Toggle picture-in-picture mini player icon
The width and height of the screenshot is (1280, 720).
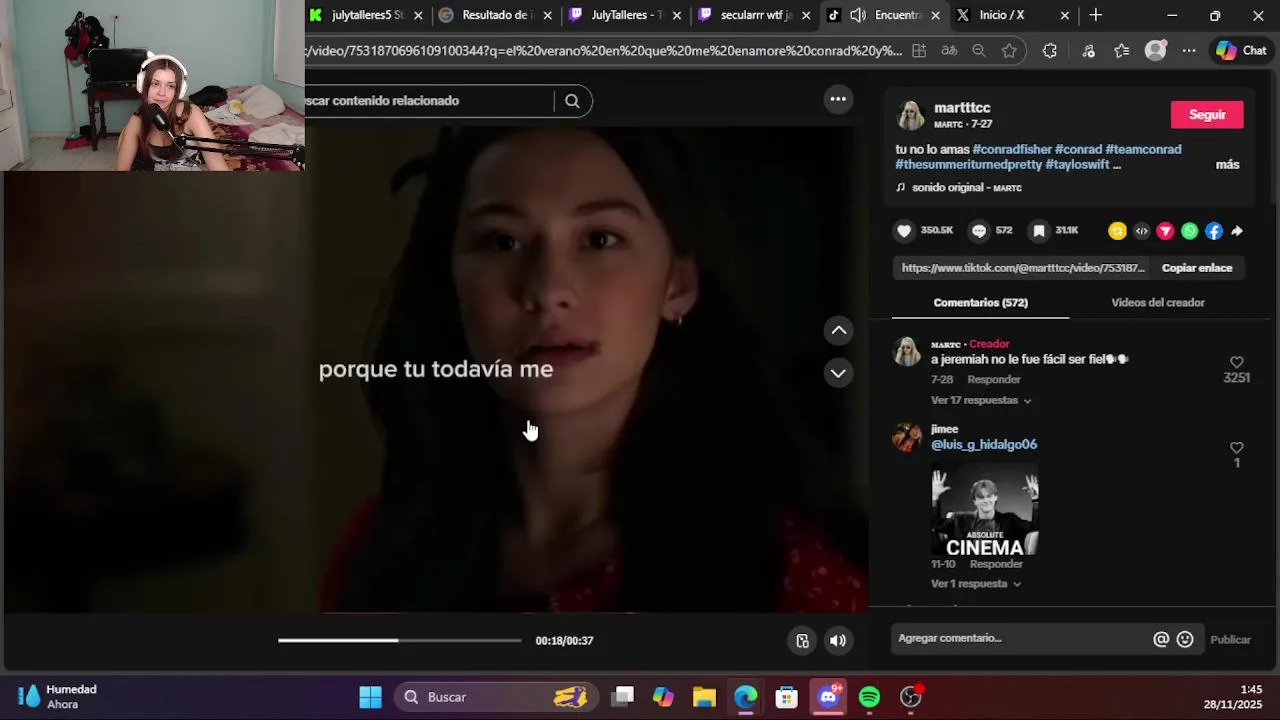(x=802, y=641)
